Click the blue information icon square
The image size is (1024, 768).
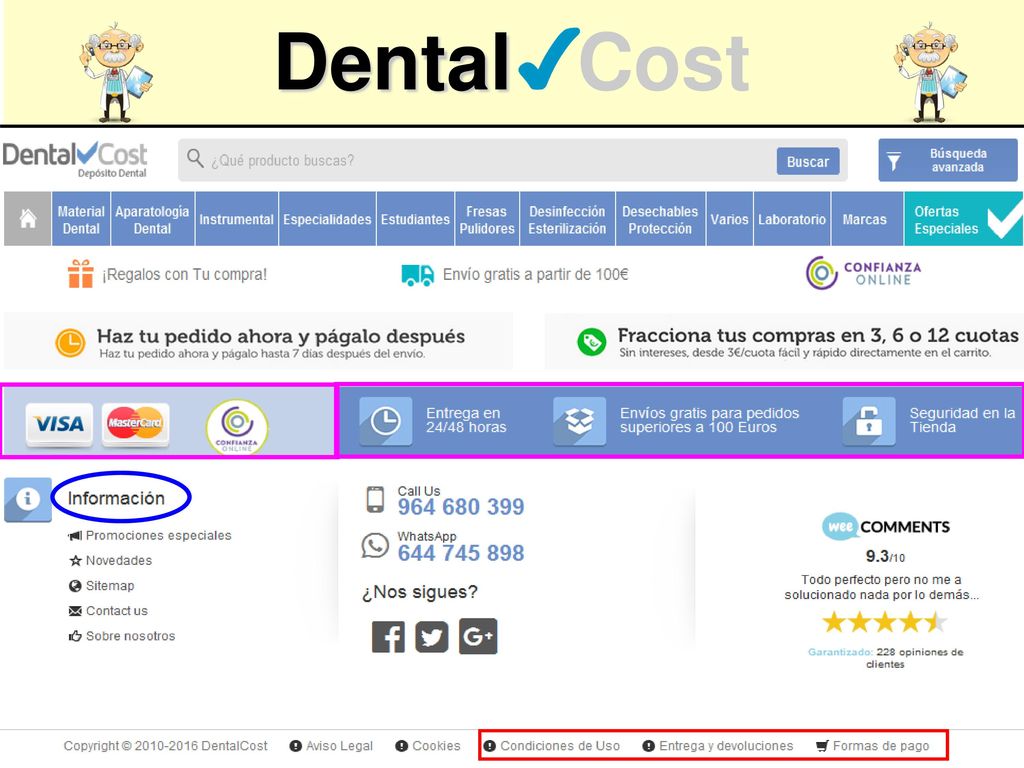tap(27, 500)
